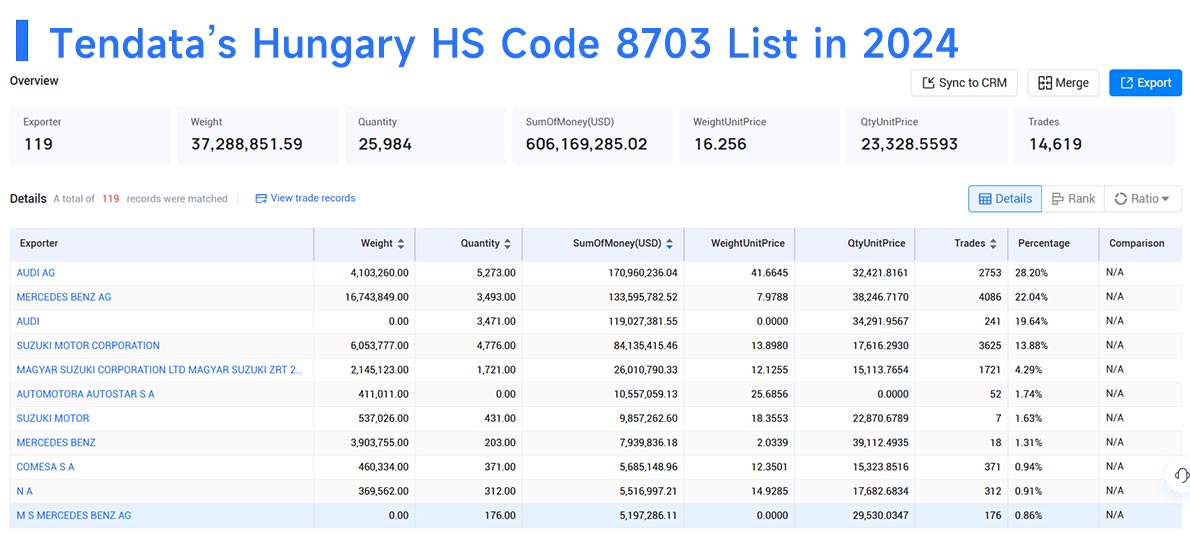Image resolution: width=1190 pixels, height=540 pixels.
Task: Open SUZUKI MOTOR CORPORATION exporter link
Action: pos(88,346)
